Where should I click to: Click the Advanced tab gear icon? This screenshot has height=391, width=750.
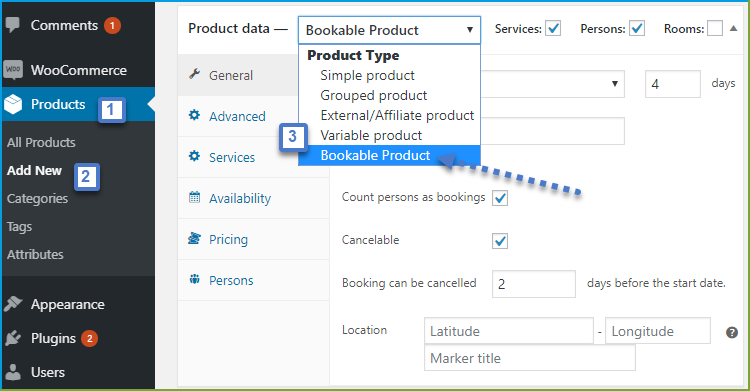pos(194,115)
